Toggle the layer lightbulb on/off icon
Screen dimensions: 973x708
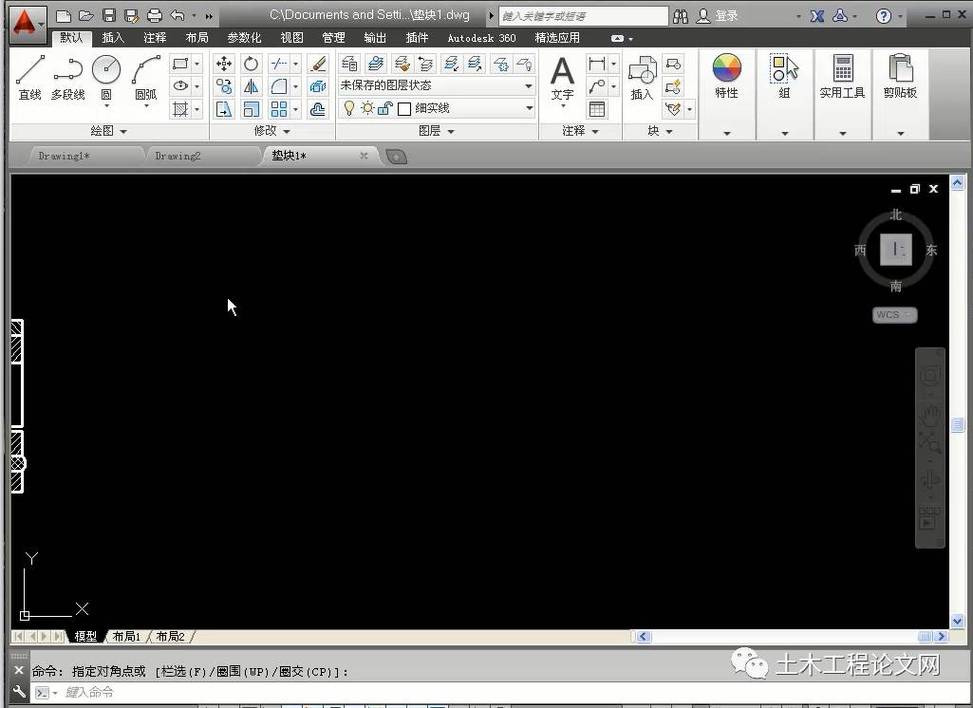coord(349,108)
